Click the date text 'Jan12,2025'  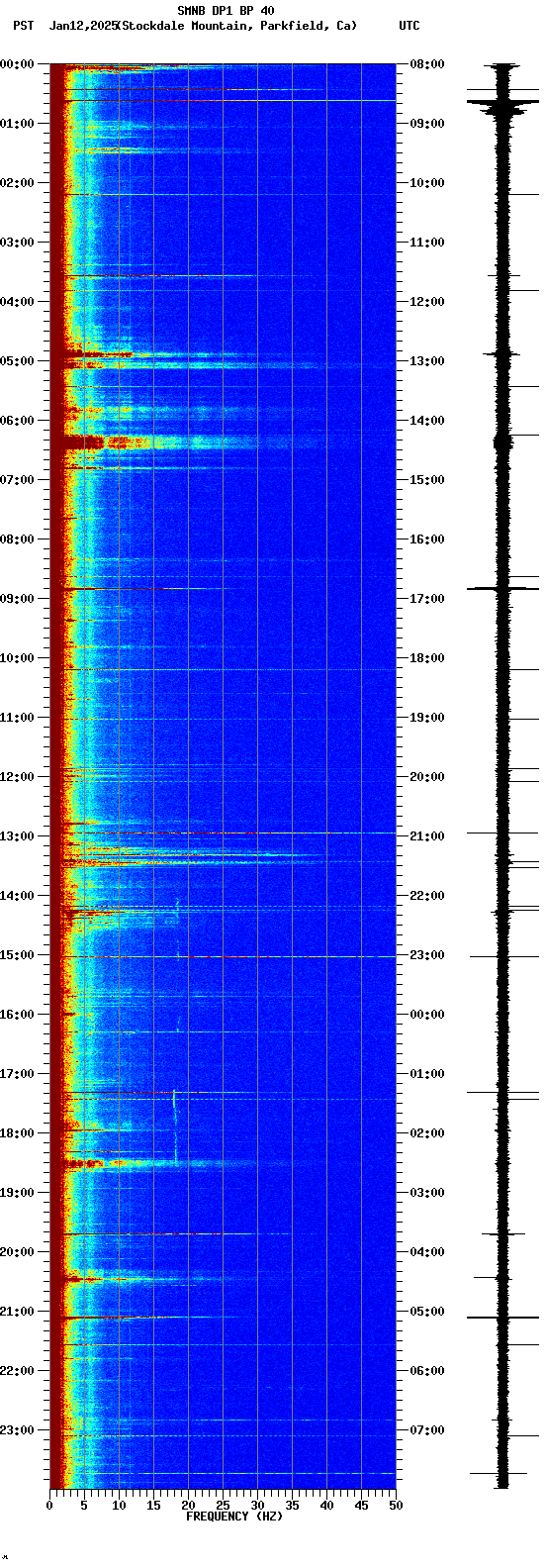click(x=82, y=26)
